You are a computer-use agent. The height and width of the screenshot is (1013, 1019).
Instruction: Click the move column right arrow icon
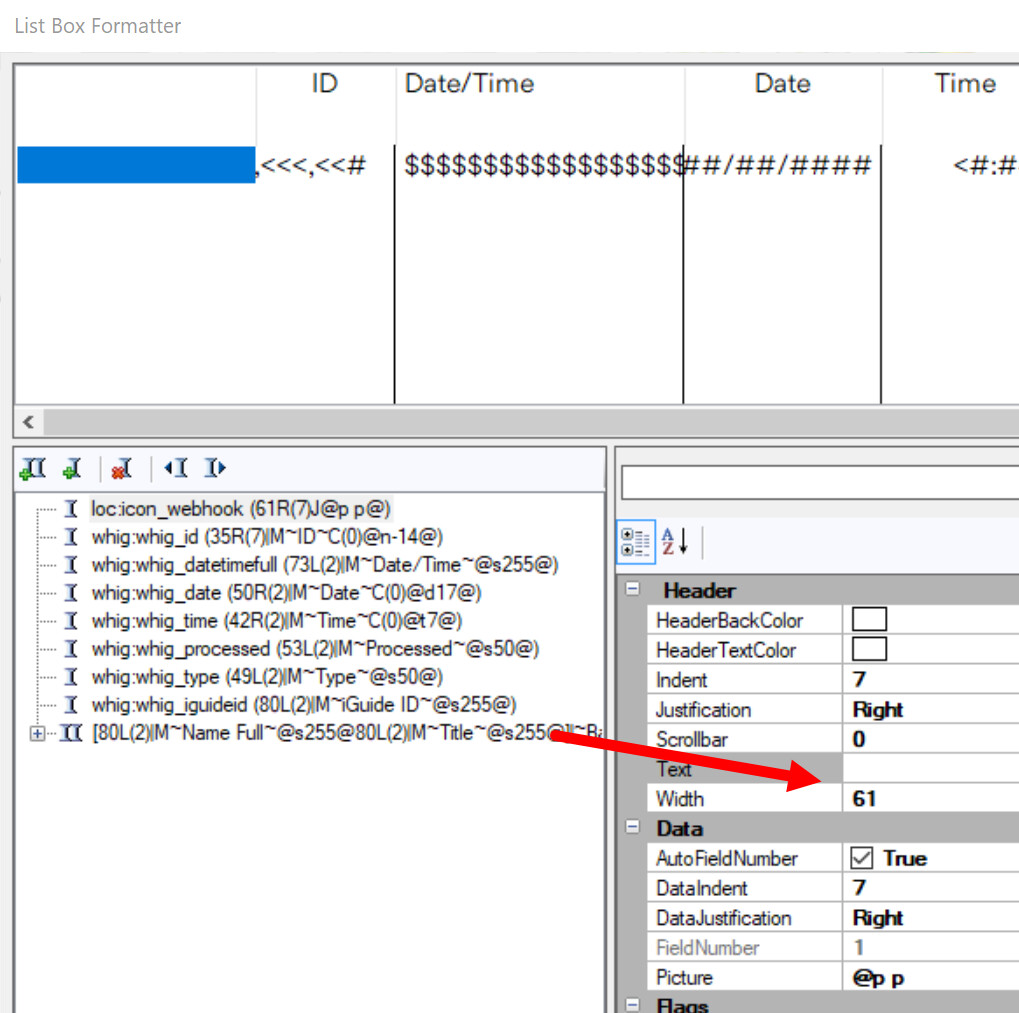[x=214, y=468]
